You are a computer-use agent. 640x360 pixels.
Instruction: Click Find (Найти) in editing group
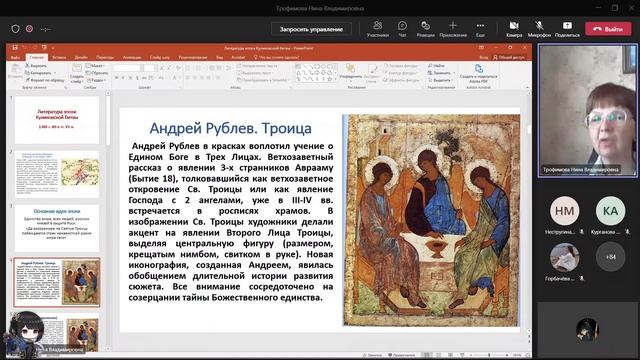pyautogui.click(x=436, y=66)
